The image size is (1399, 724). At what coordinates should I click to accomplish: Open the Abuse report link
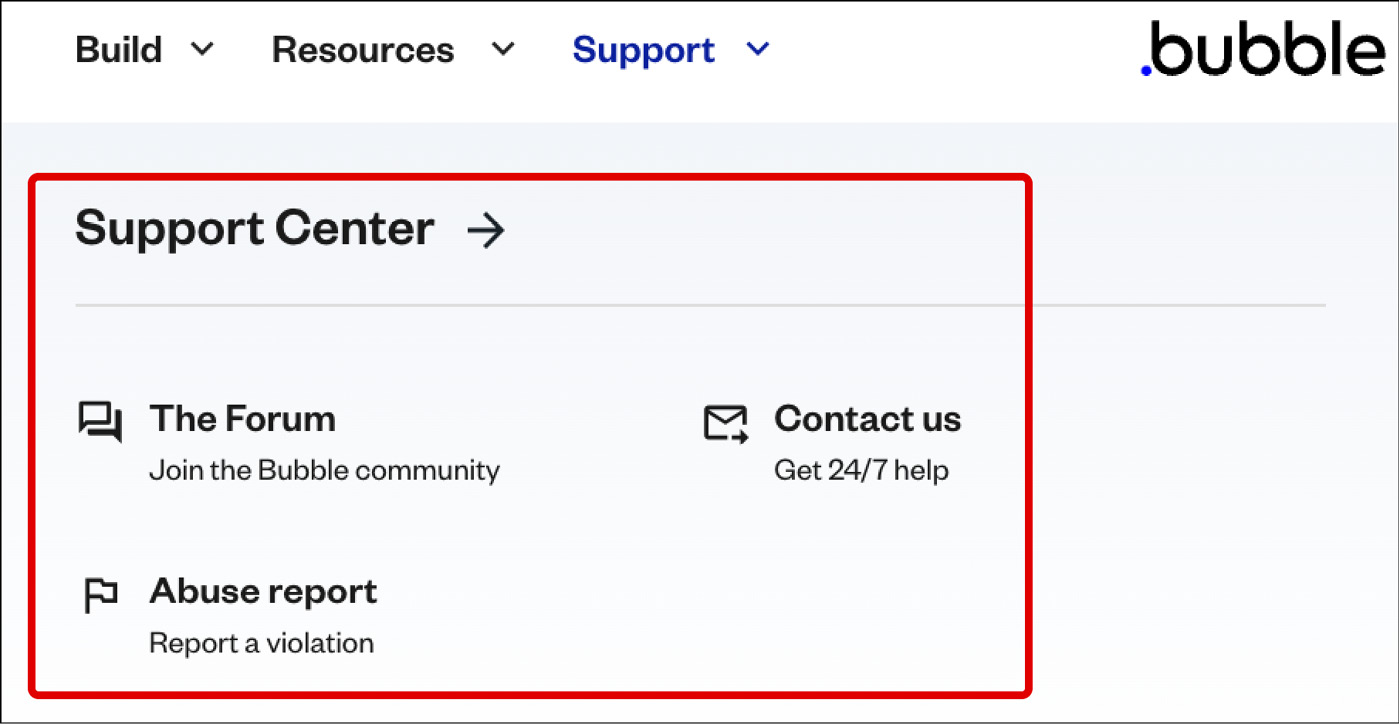coord(263,591)
